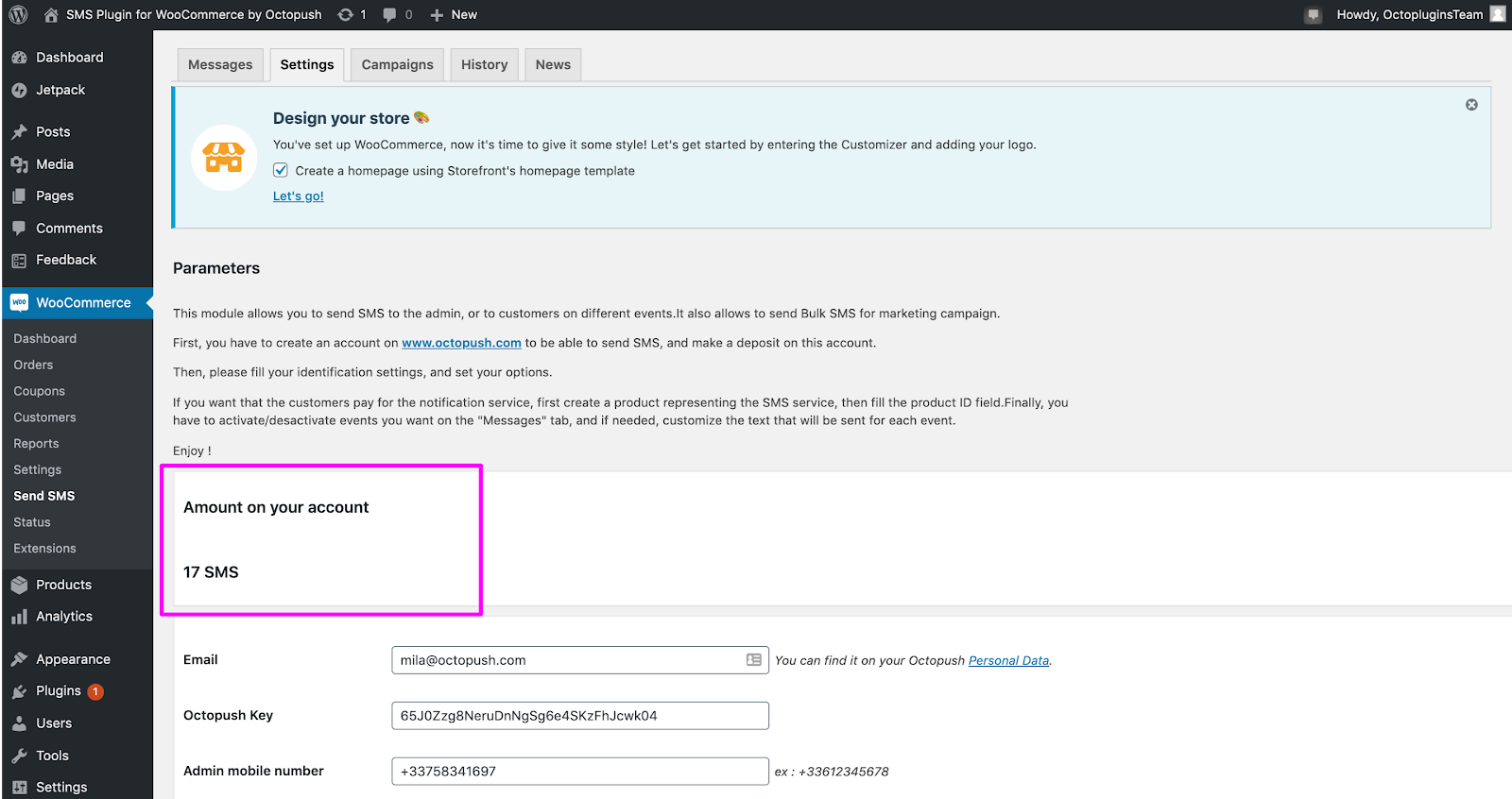Click the Plugins plug icon

pyautogui.click(x=19, y=691)
